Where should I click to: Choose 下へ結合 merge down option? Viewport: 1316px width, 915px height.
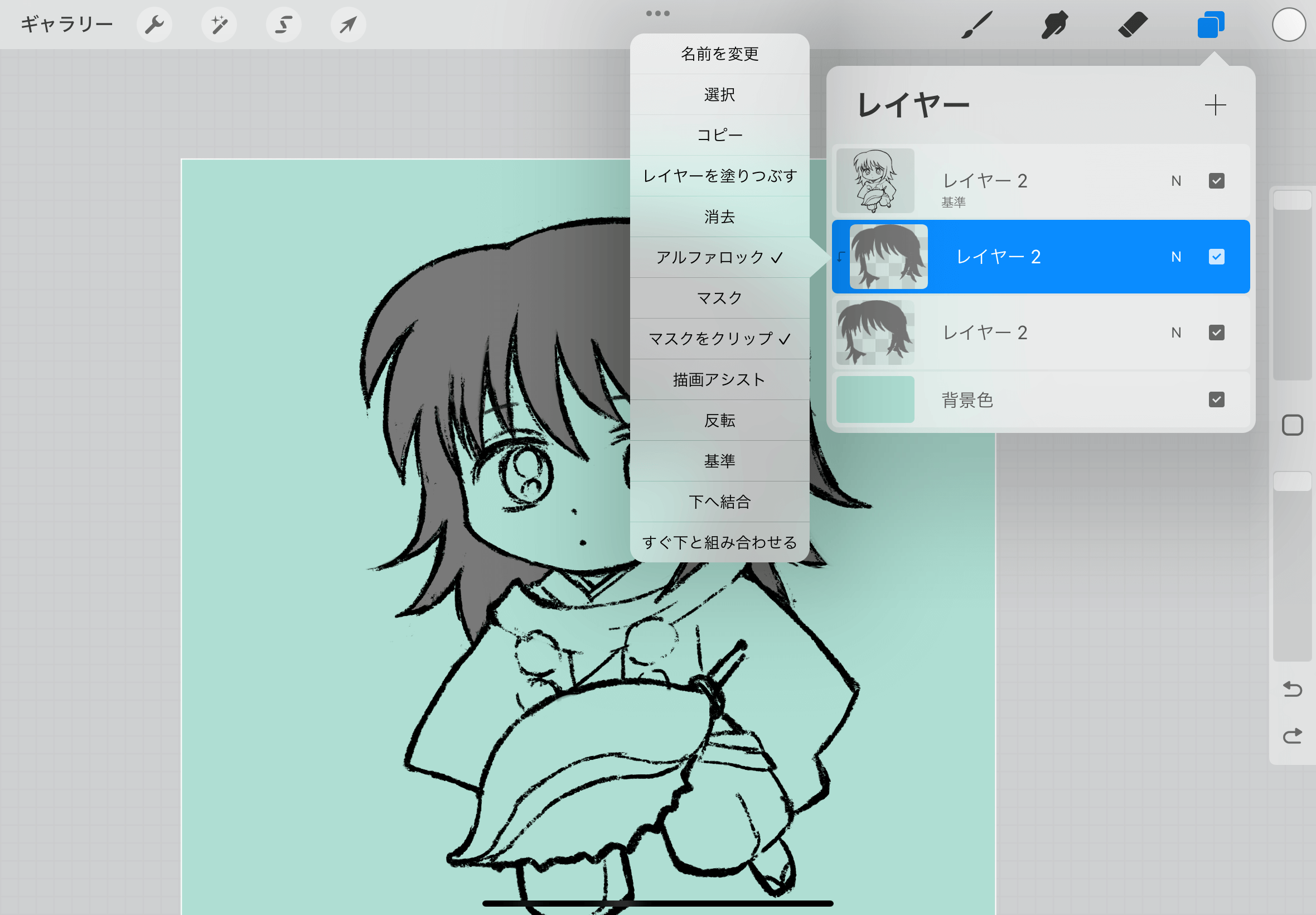(719, 502)
